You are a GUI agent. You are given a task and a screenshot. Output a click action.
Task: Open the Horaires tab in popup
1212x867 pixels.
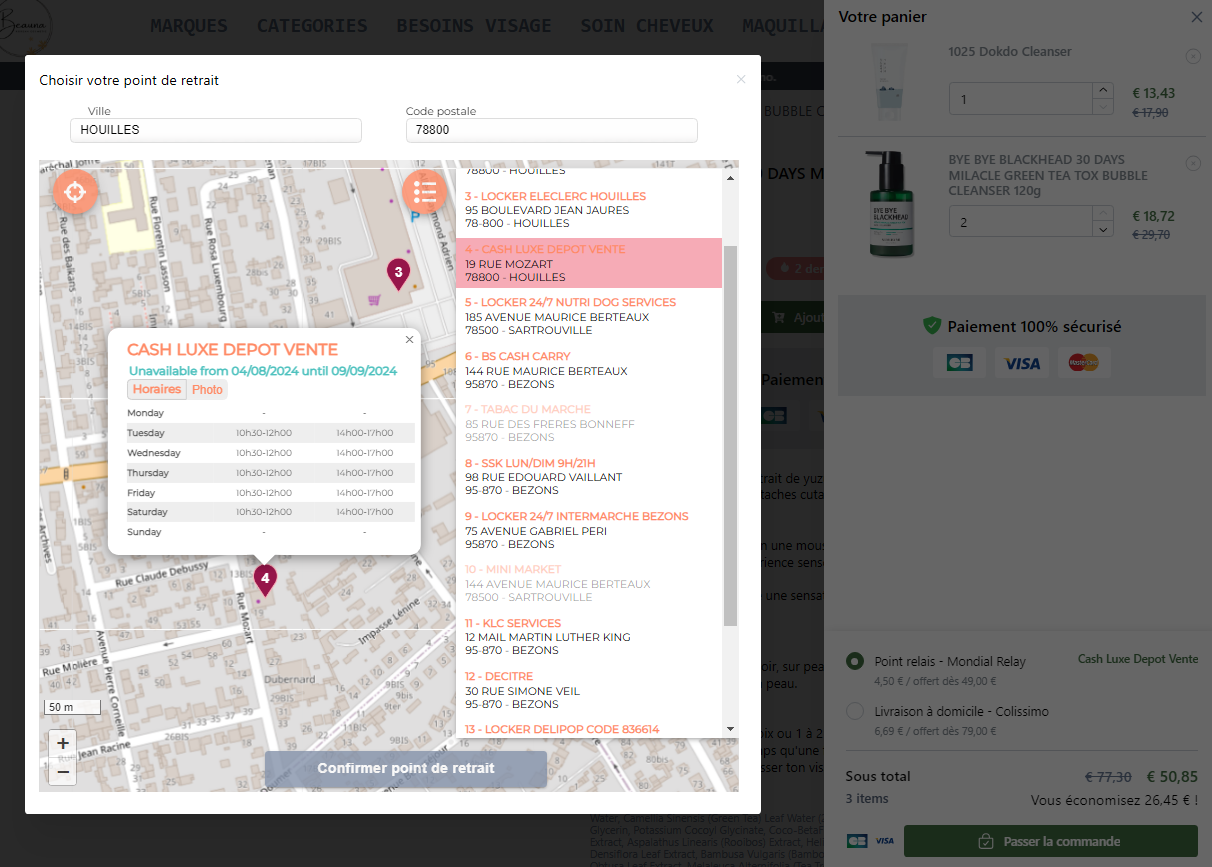click(157, 390)
